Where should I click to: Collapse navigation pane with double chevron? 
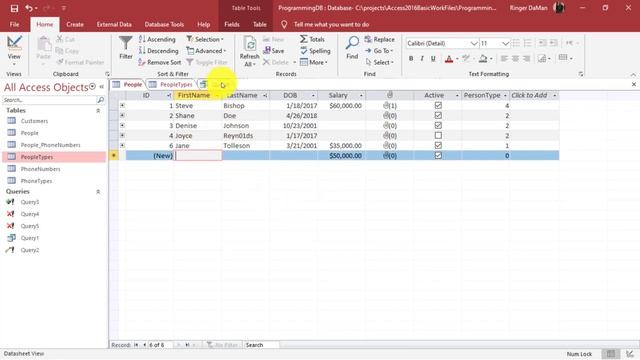[102, 87]
